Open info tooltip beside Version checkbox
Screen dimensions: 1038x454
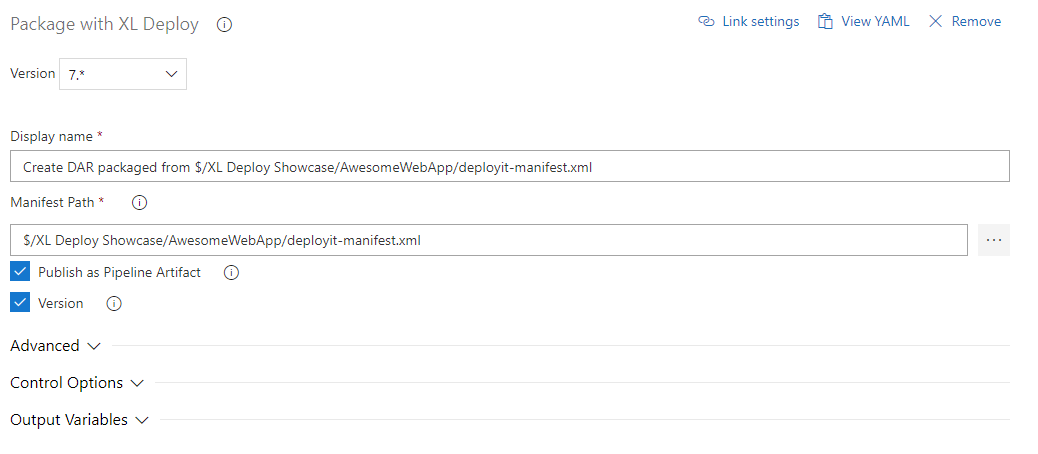[x=114, y=304]
